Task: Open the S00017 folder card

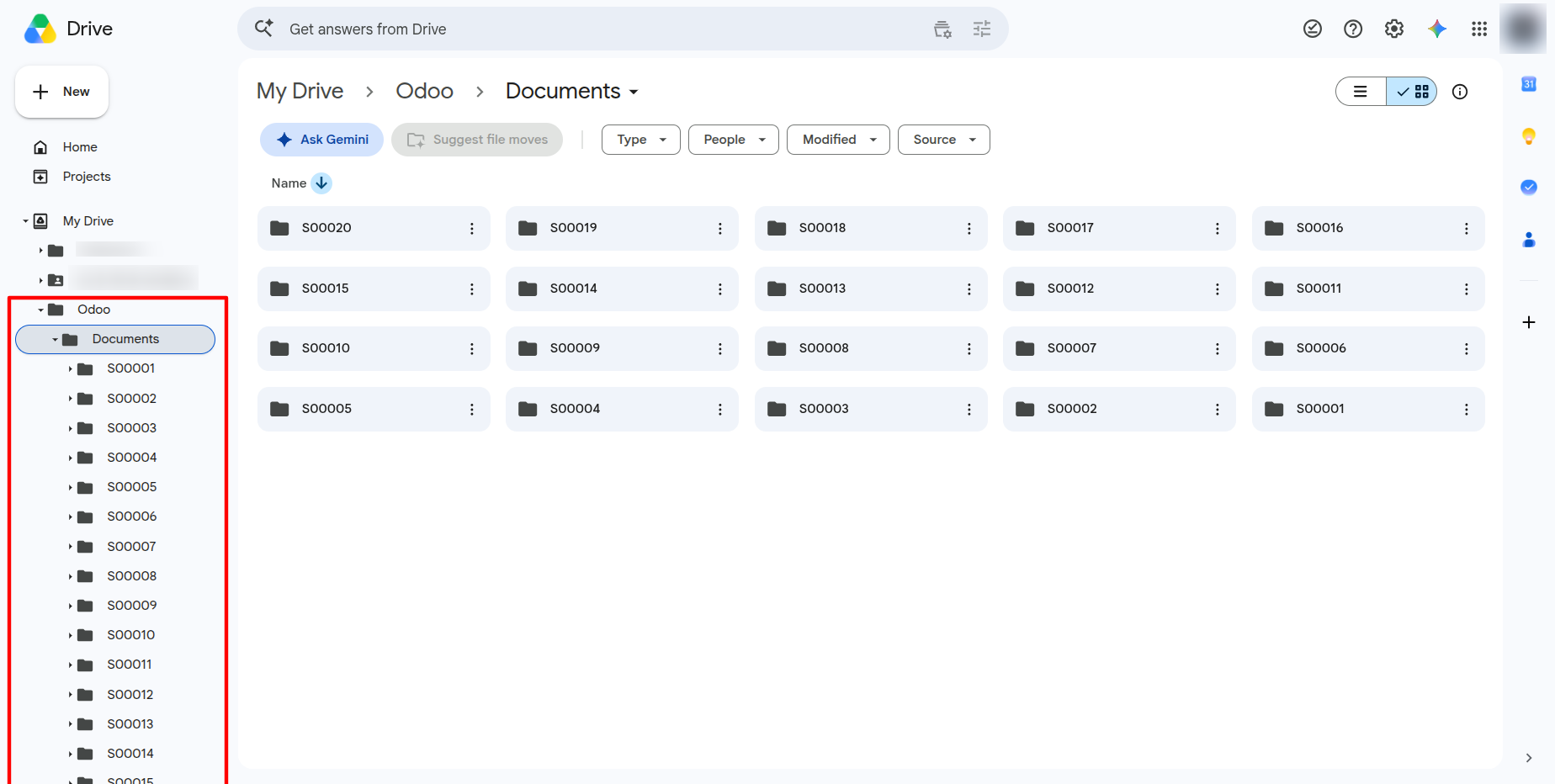Action: click(1119, 229)
